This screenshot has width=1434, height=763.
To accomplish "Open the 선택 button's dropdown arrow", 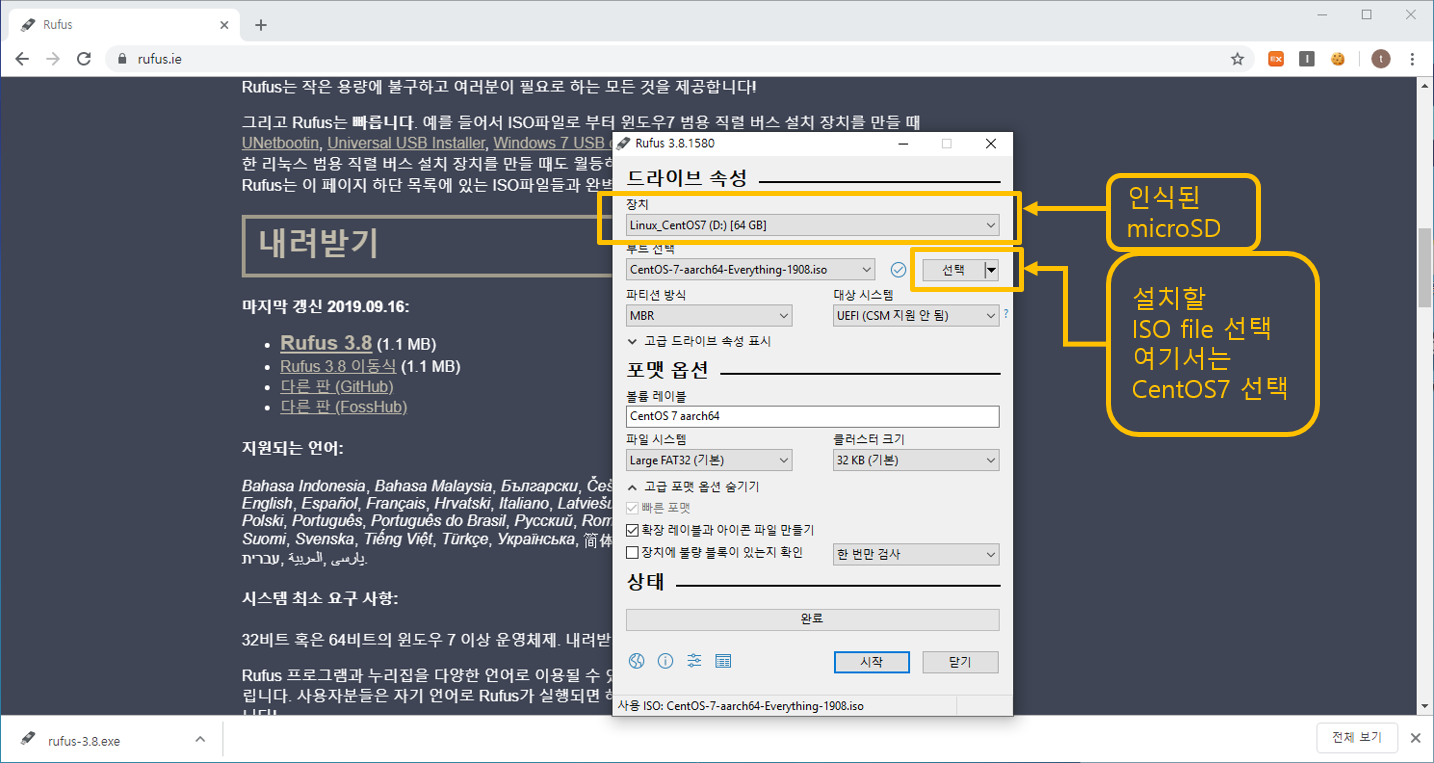I will click(x=991, y=269).
